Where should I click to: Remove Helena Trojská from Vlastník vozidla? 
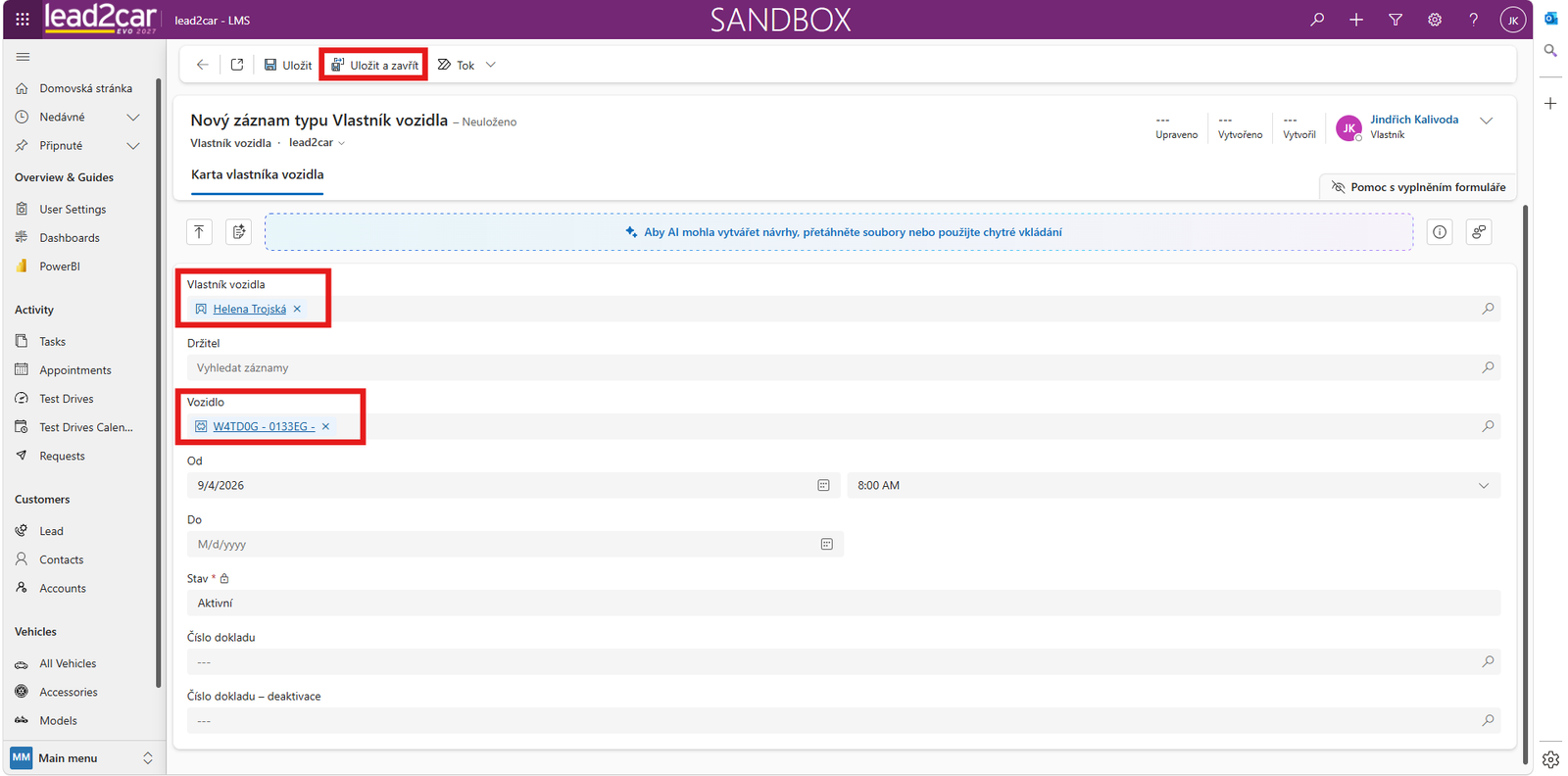point(297,309)
